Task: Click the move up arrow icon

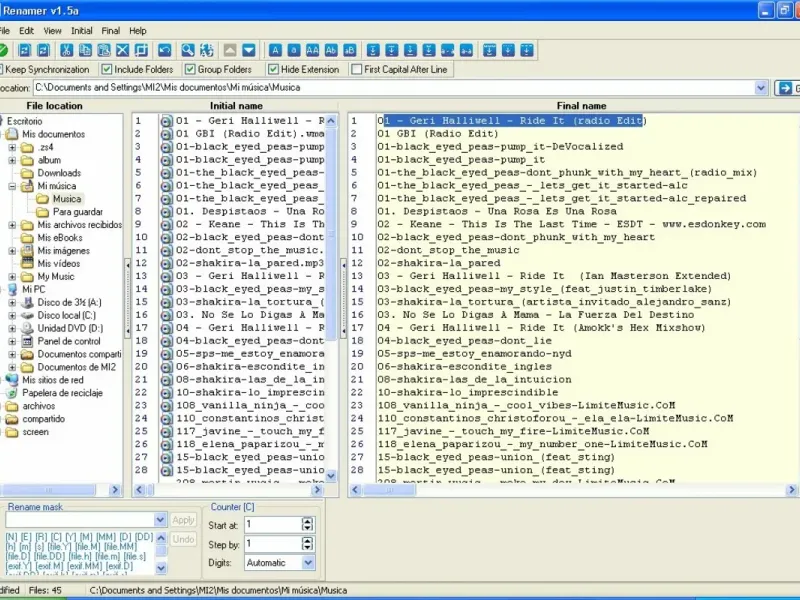Action: click(229, 50)
